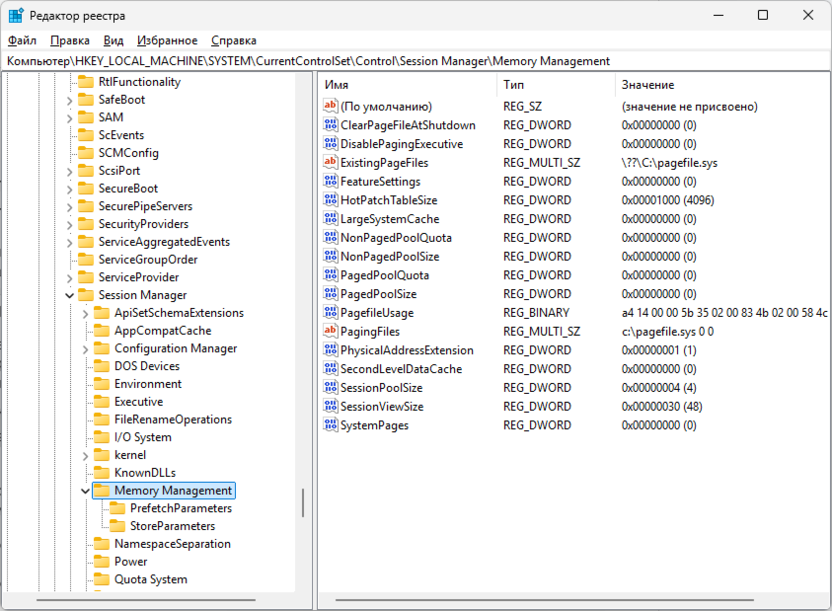
Task: Select the ServiceGroupOrder key
Action: [148, 259]
